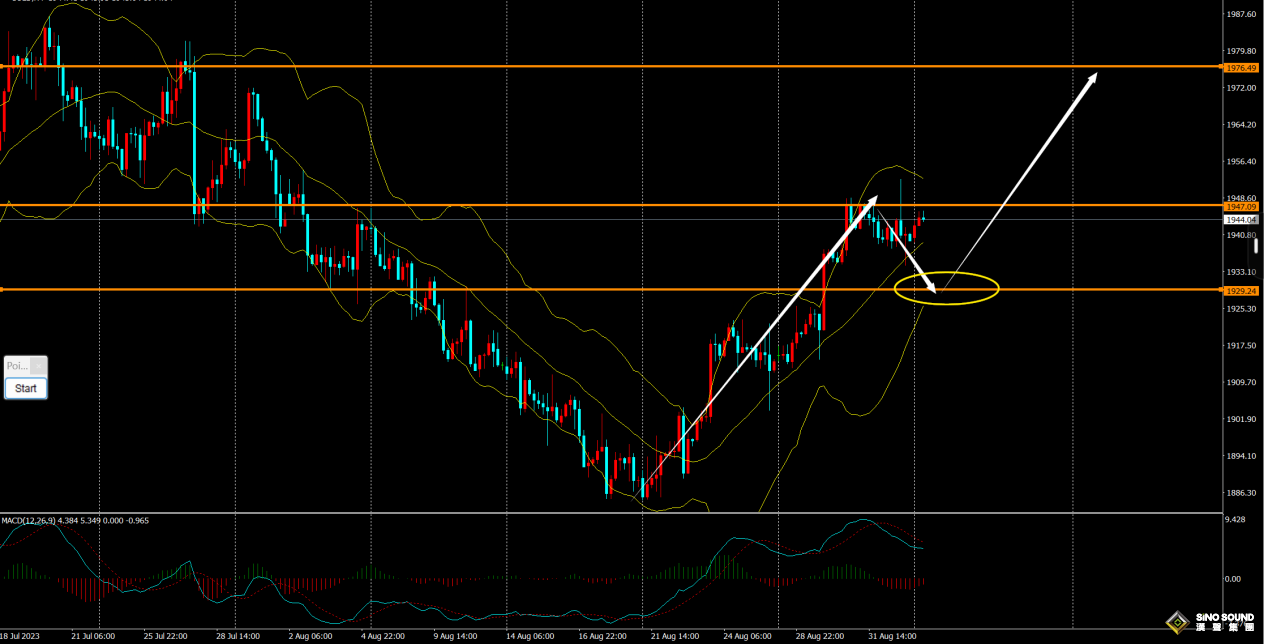Click the 1976.49 orange price label
This screenshot has height=644, width=1264.
[1240, 67]
